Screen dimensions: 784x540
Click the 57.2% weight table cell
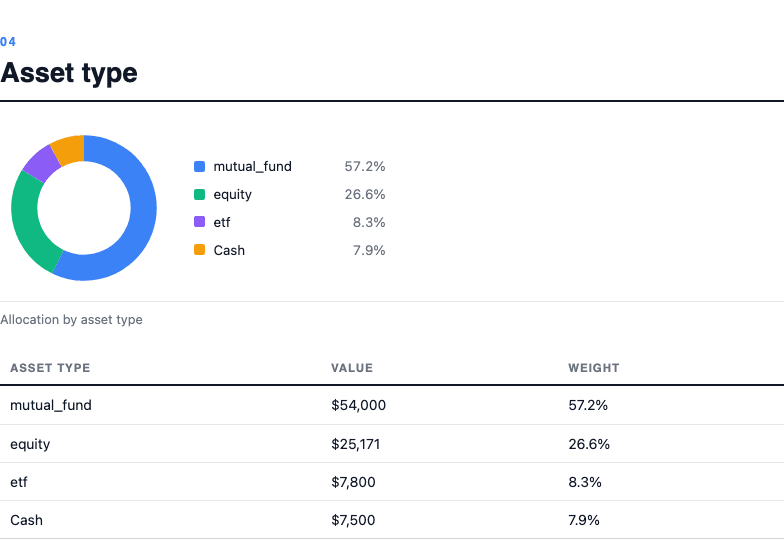[588, 405]
